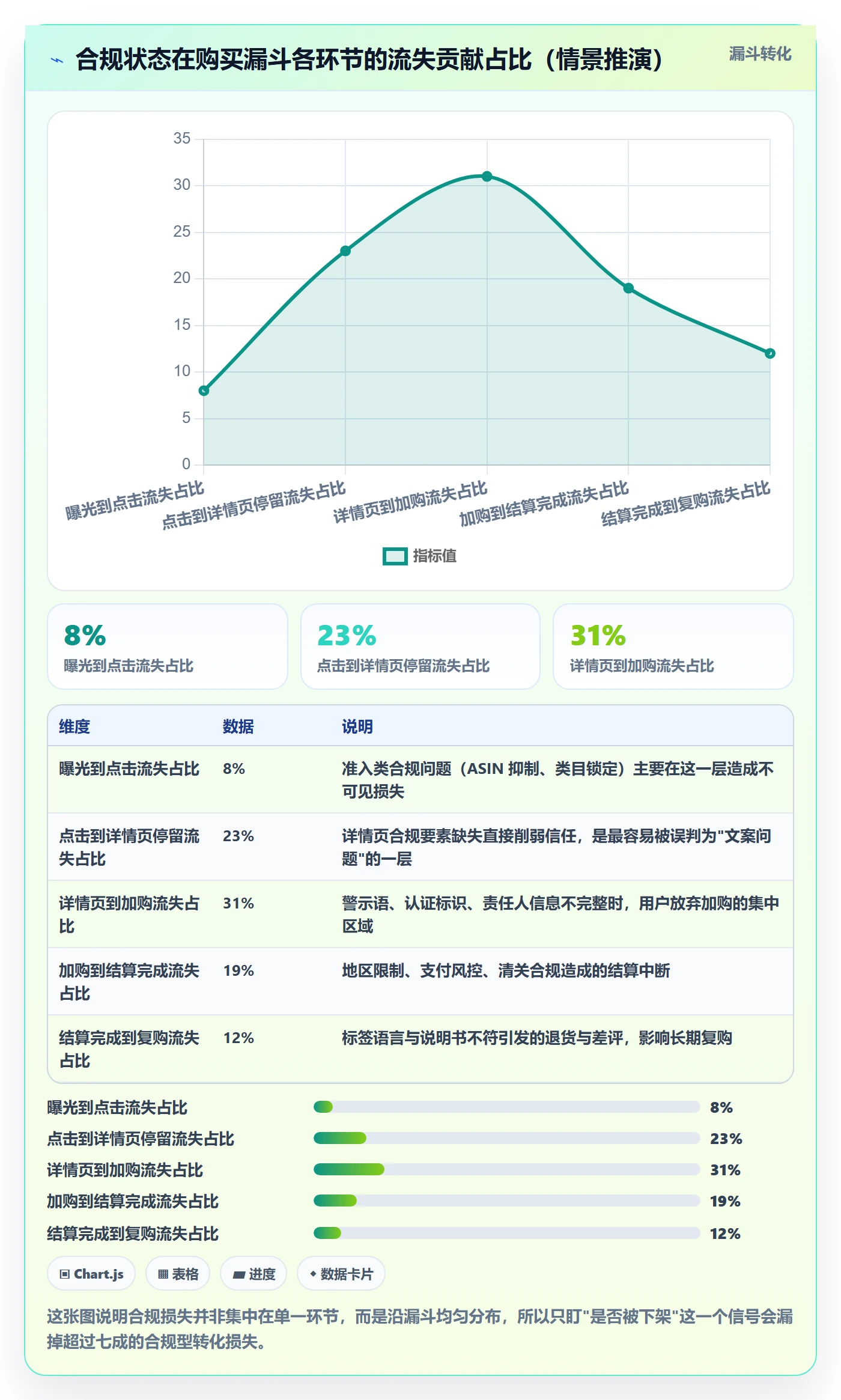
Task: Select the chart data point at value 8
Action: (204, 391)
